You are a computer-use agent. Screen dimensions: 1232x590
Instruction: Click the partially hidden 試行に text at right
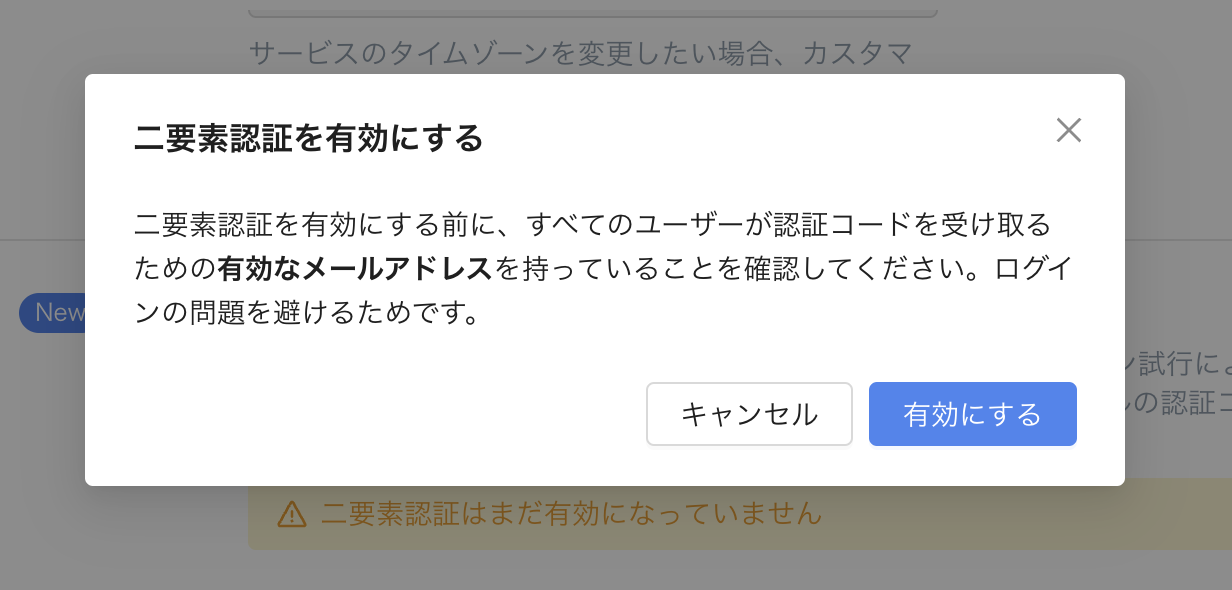(x=1178, y=366)
